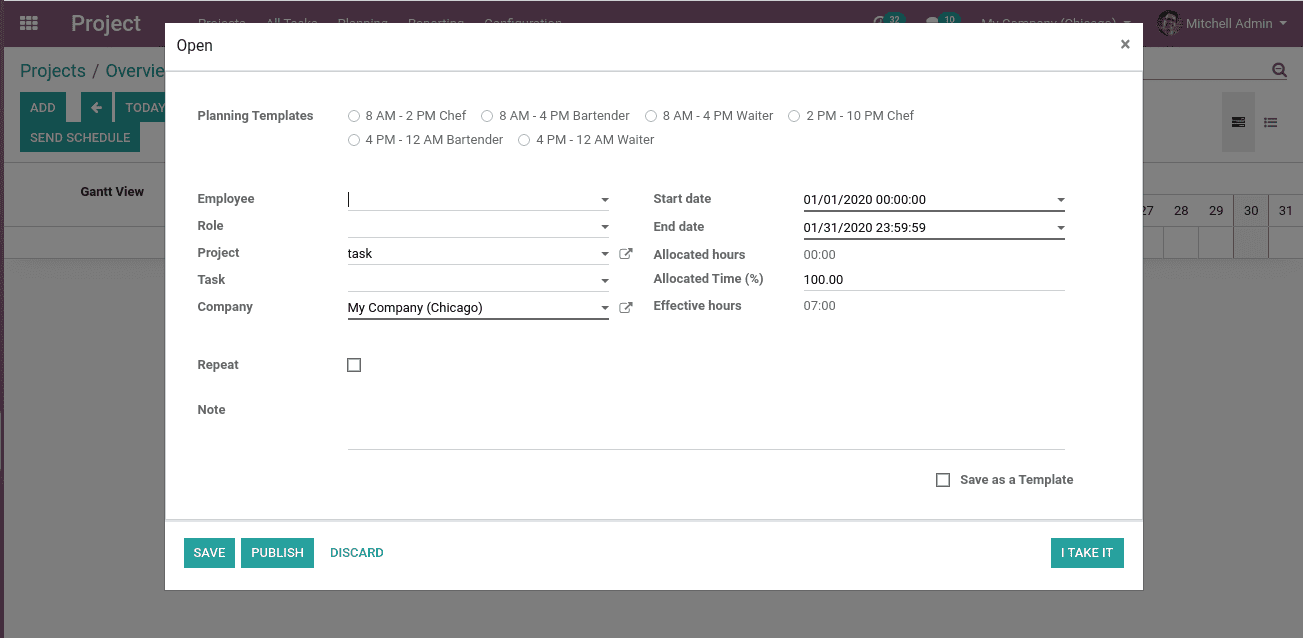Screen dimensions: 1303x638
Task: Expand the Company dropdown arrow
Action: [x=604, y=308]
